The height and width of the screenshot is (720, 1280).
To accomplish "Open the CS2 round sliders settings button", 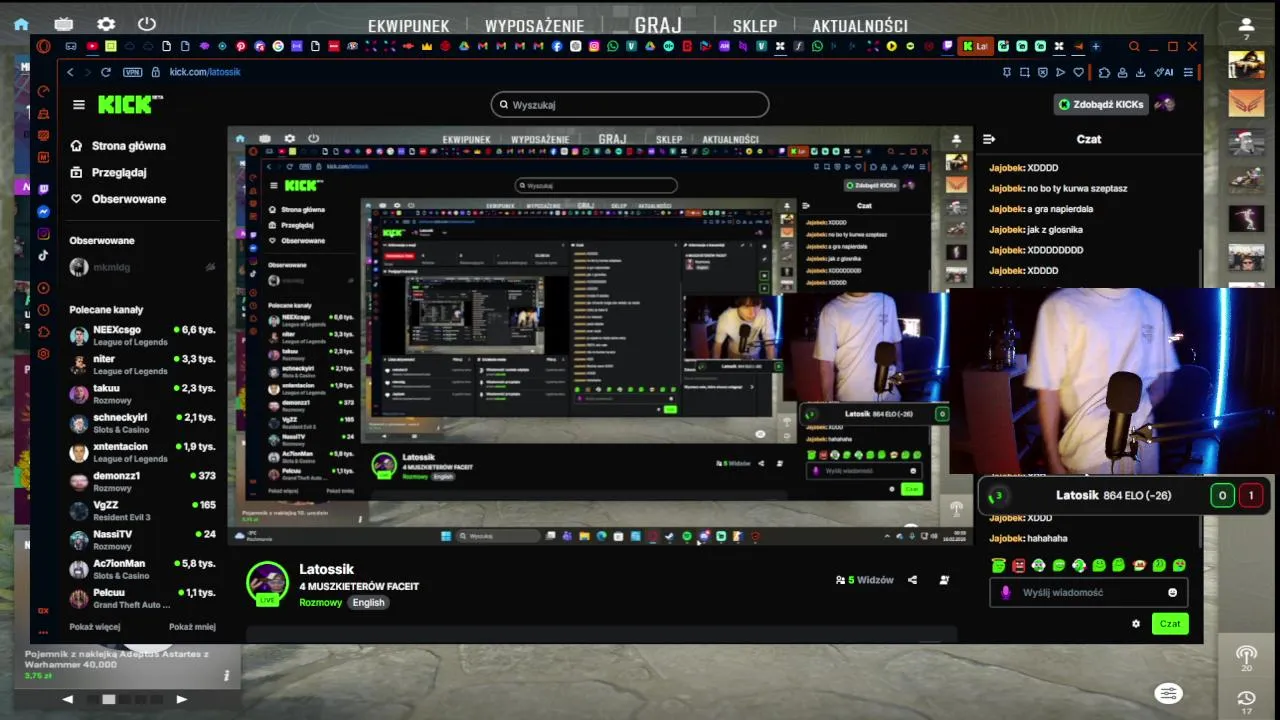I will 1168,693.
